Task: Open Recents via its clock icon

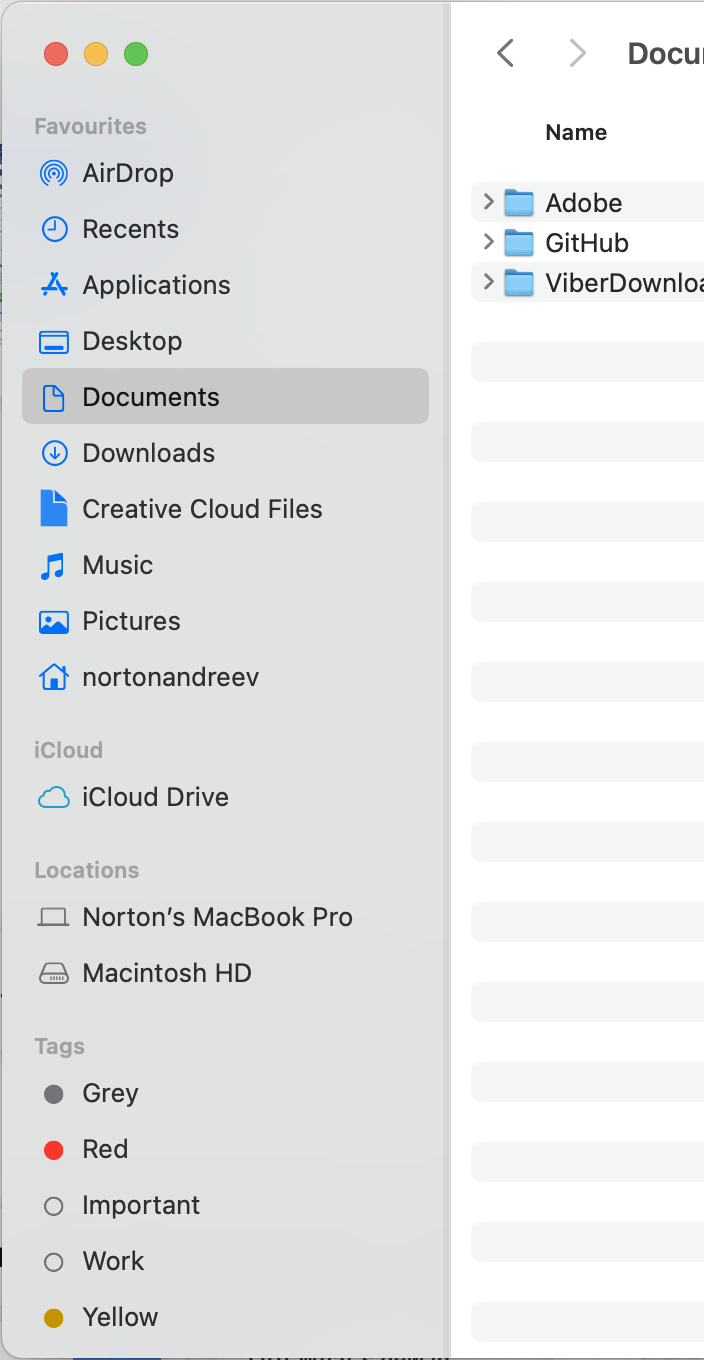Action: coord(54,229)
